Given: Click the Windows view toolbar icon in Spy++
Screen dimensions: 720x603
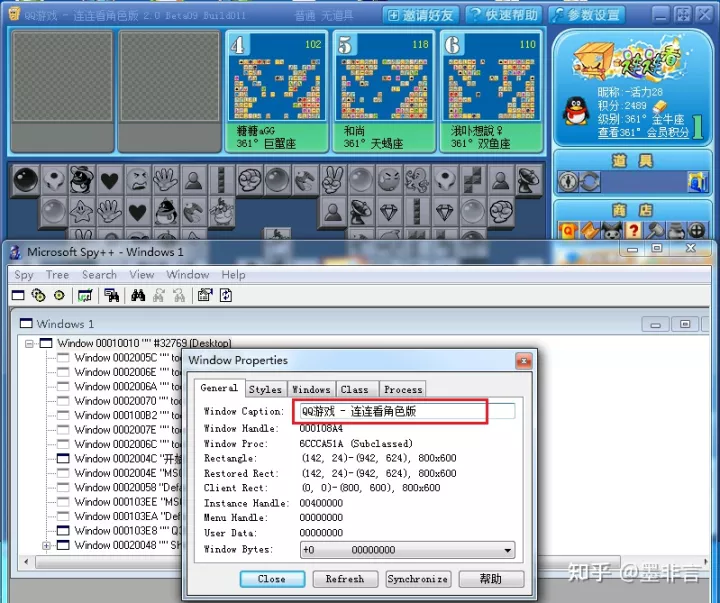Looking at the screenshot, I should coord(18,295).
